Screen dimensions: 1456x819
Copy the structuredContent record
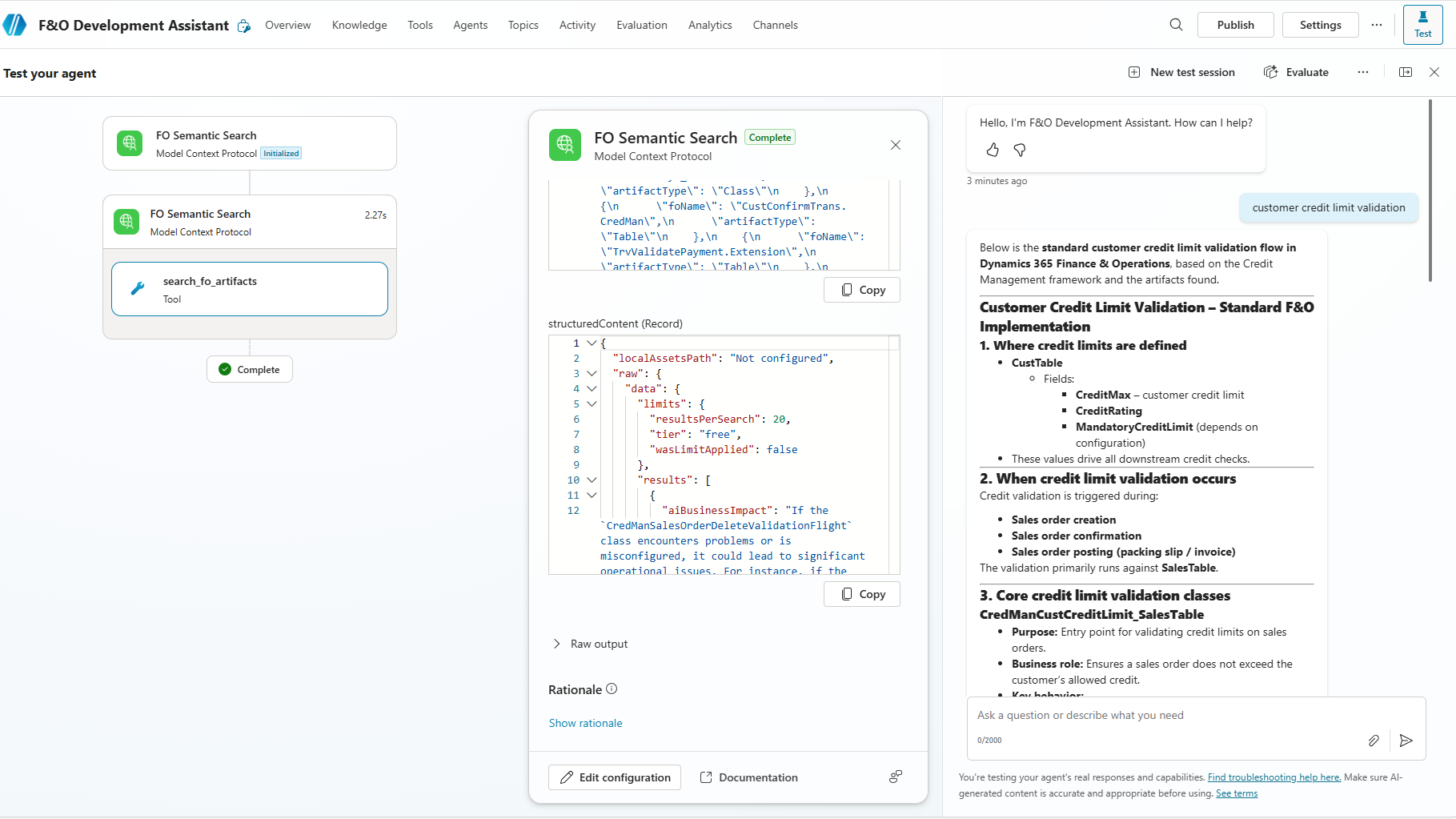point(862,594)
